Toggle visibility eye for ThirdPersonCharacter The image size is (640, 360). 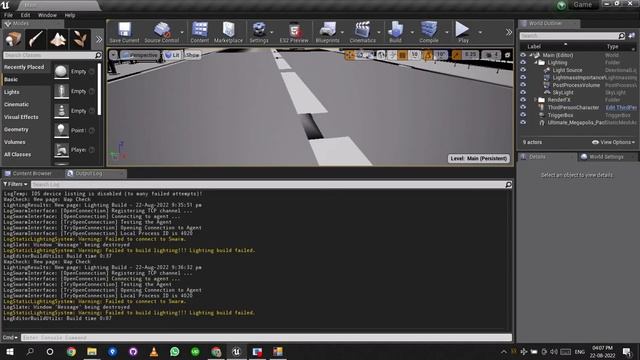pyautogui.click(x=523, y=107)
